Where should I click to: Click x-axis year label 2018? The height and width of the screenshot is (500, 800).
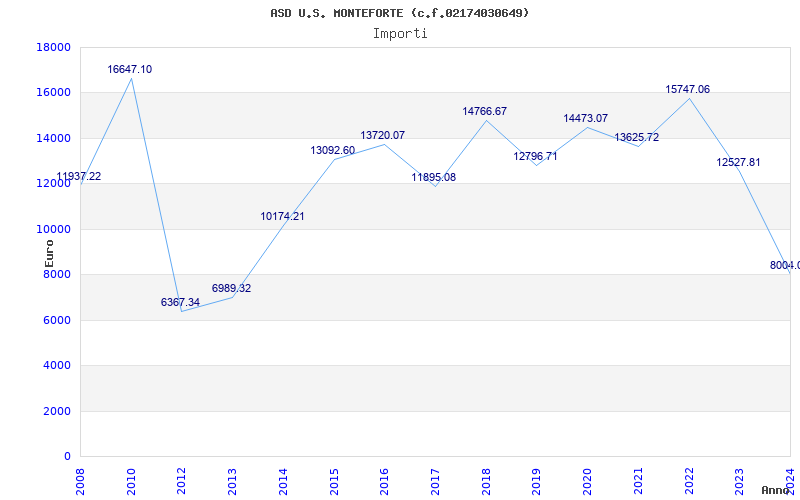486,482
